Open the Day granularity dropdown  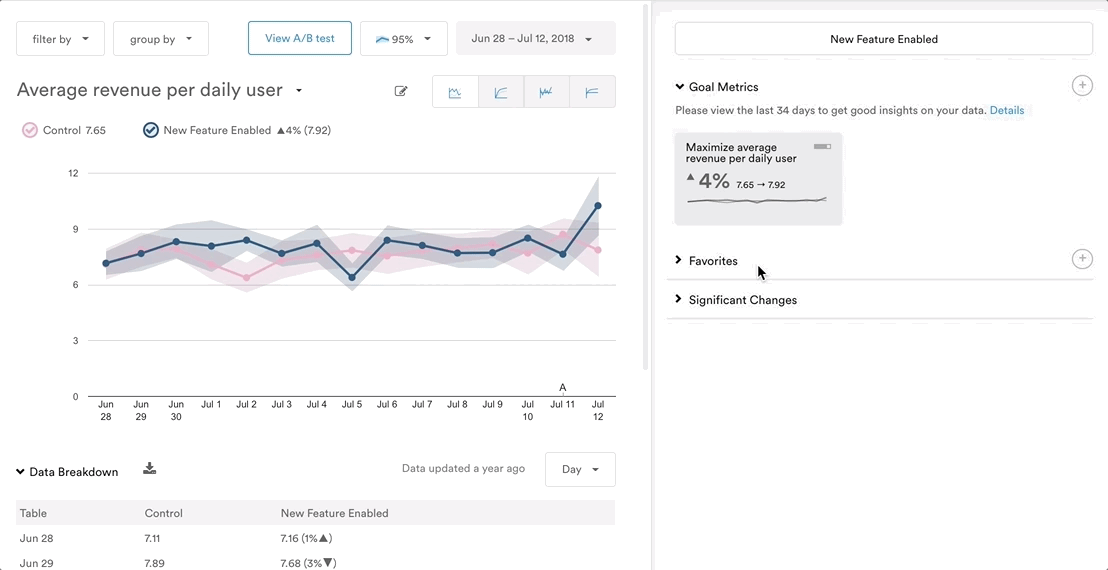click(x=580, y=470)
